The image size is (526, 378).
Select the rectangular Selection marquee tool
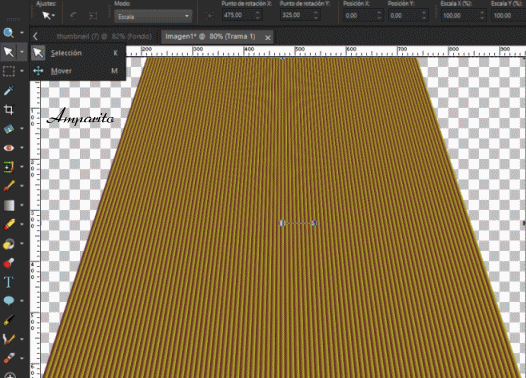pyautogui.click(x=9, y=71)
